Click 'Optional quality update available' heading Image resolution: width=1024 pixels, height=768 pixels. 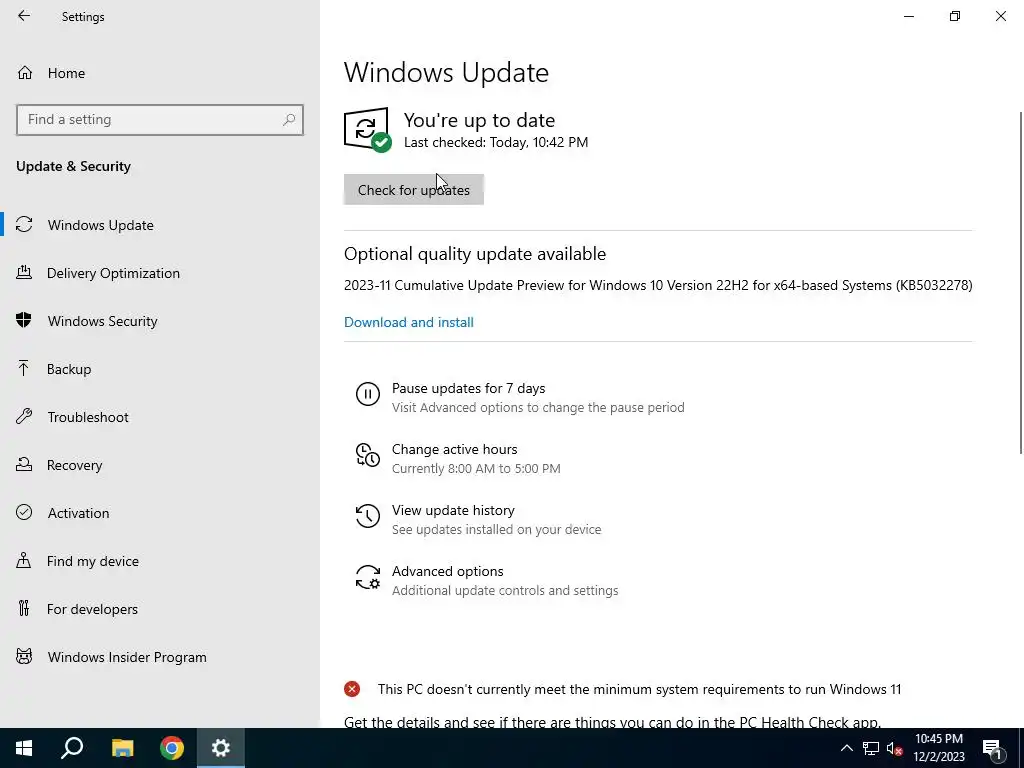(475, 253)
